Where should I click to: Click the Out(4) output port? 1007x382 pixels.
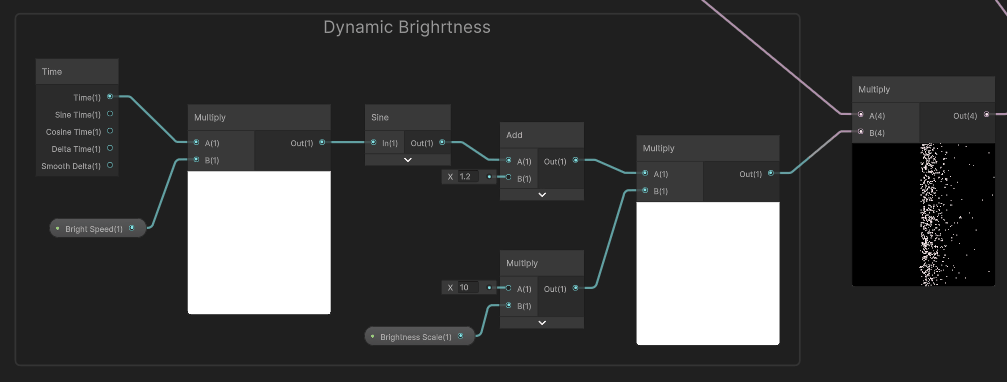986,115
